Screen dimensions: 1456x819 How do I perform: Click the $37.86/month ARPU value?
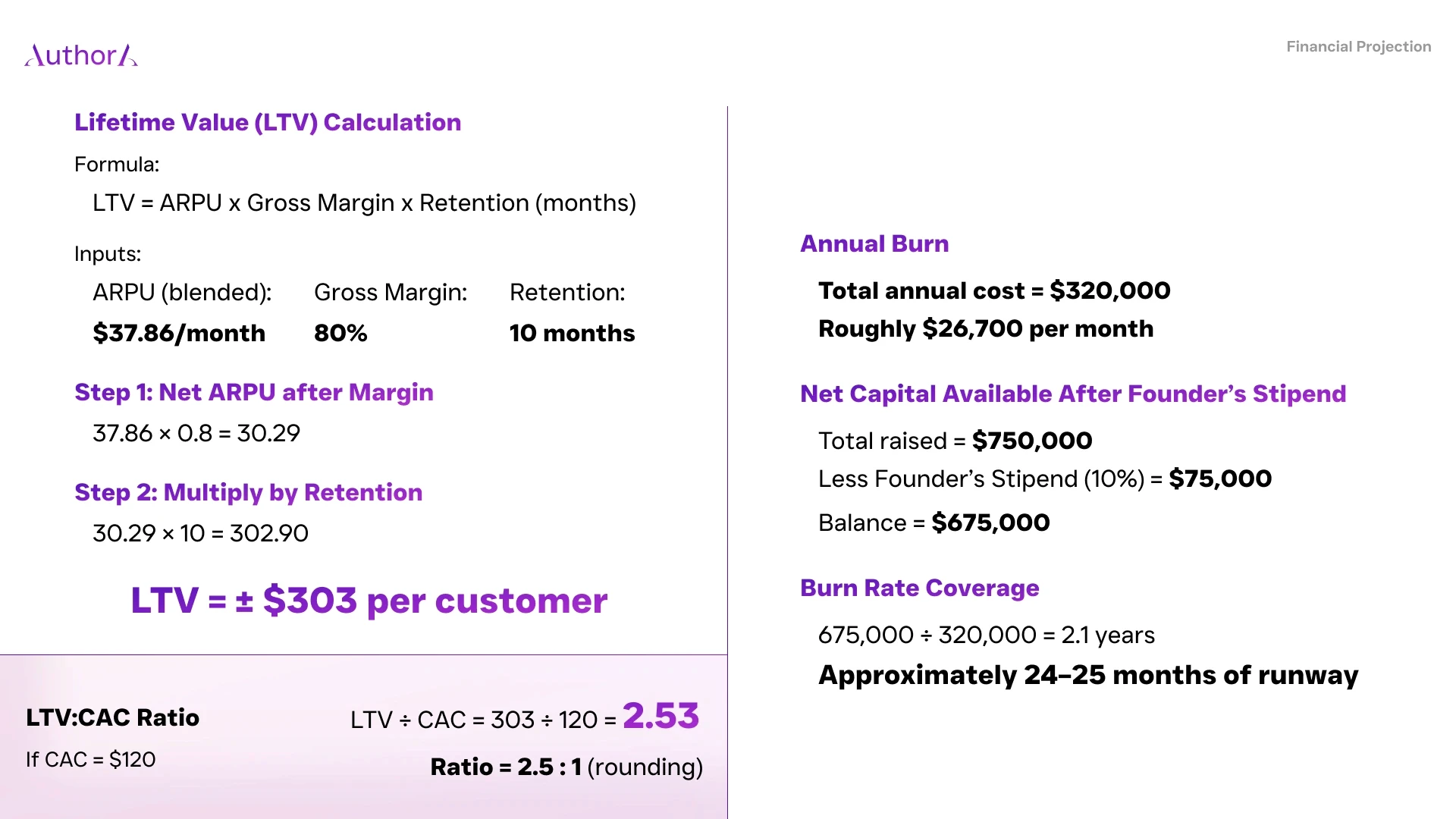click(x=179, y=333)
